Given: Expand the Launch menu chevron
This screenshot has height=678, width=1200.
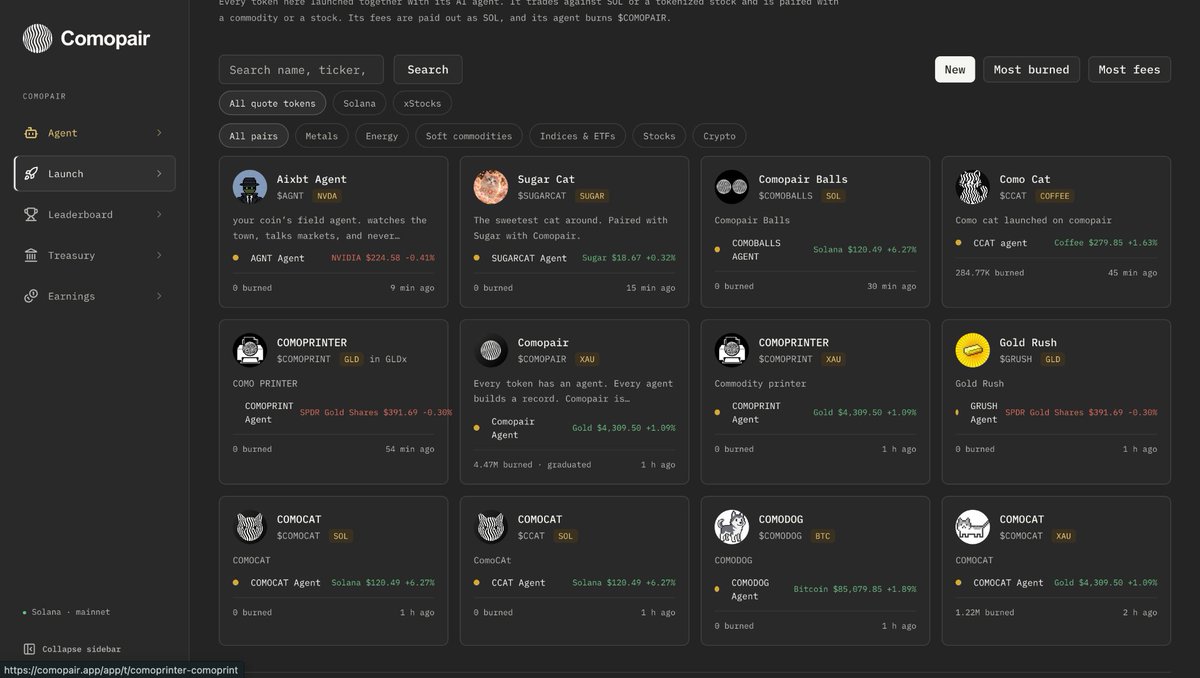Looking at the screenshot, I should 159,174.
